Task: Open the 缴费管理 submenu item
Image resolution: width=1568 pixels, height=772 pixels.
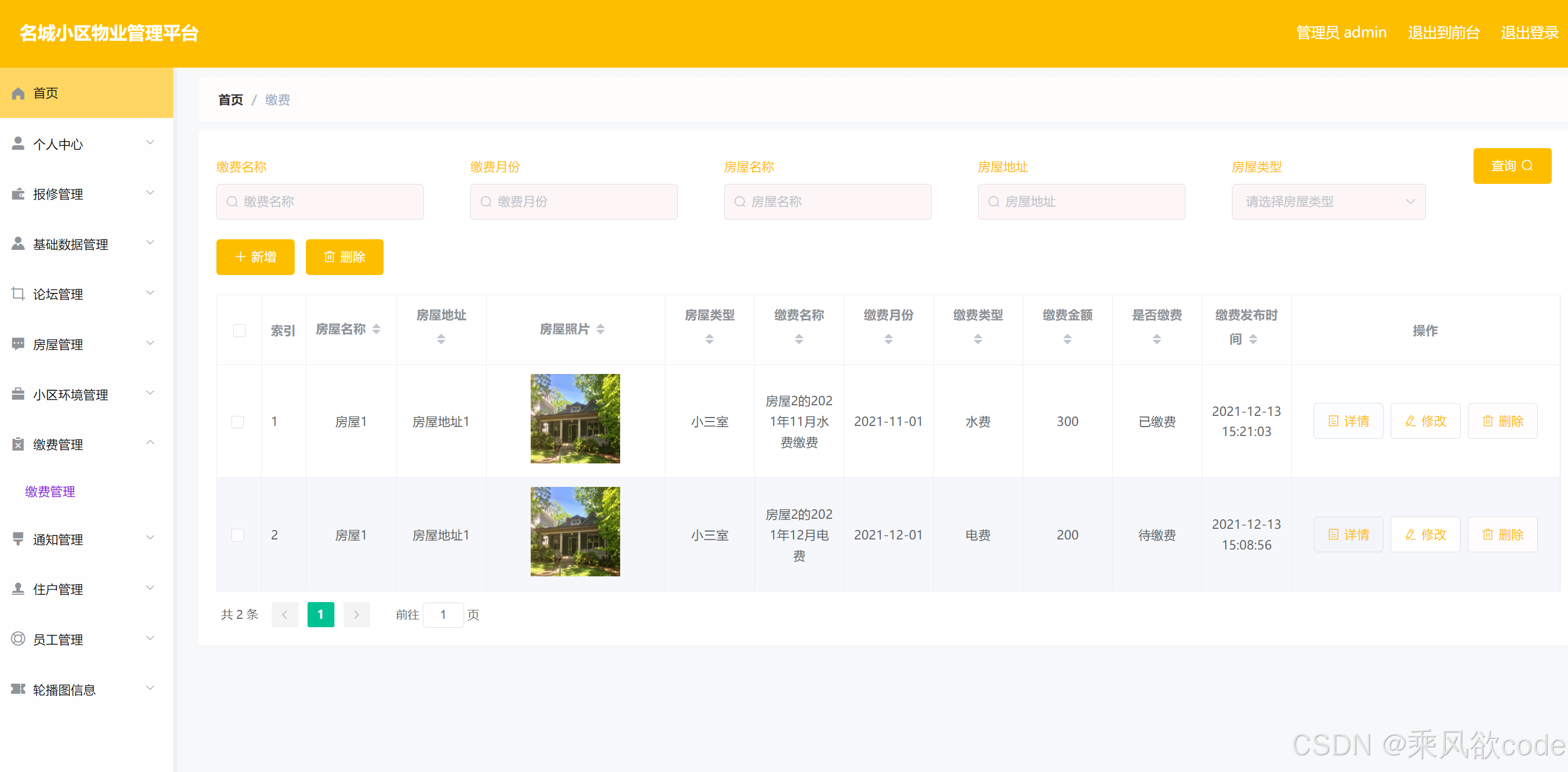Action: pos(50,491)
